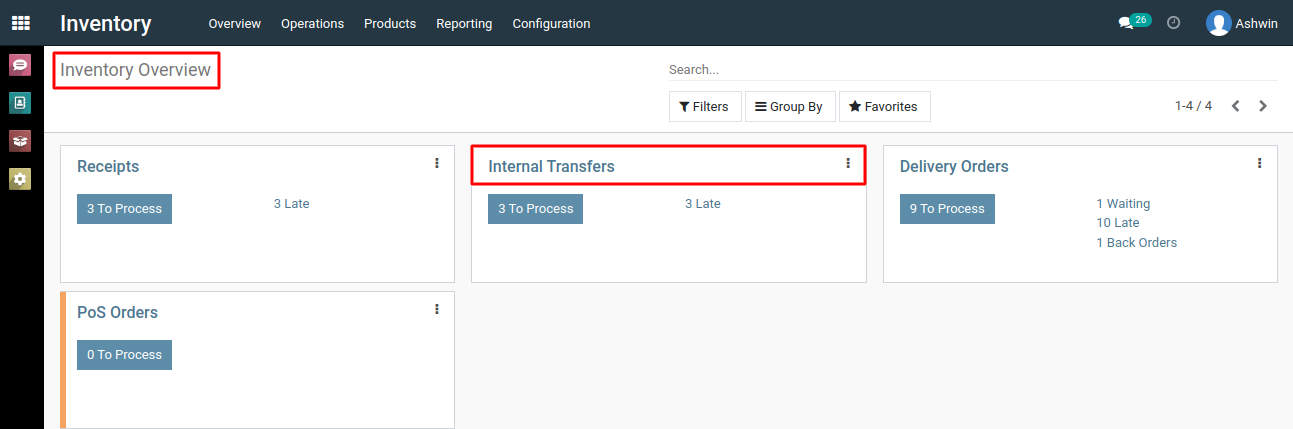Open PoS Orders card three-dot menu

(437, 309)
